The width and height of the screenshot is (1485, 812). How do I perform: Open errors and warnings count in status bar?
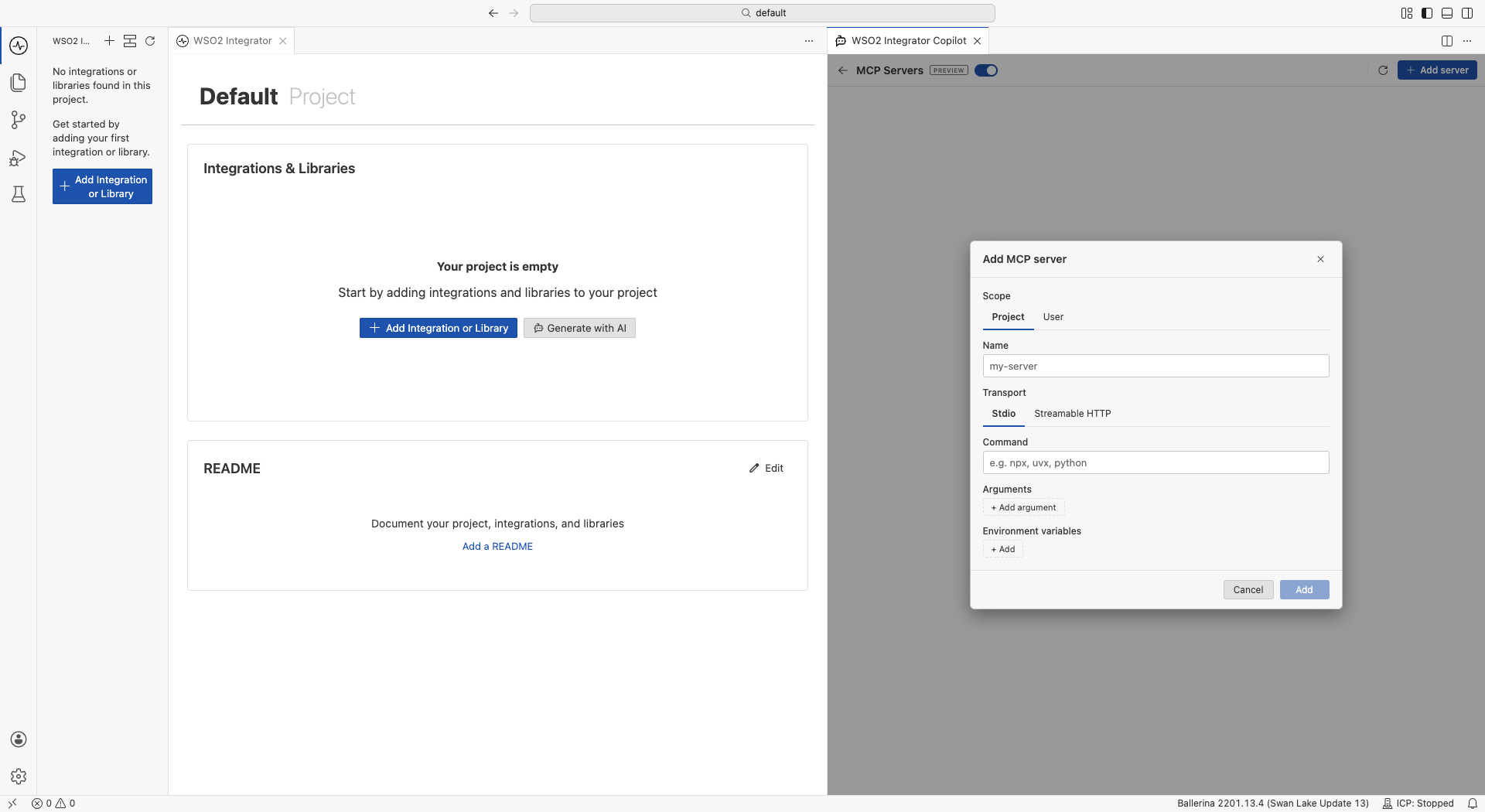click(53, 803)
